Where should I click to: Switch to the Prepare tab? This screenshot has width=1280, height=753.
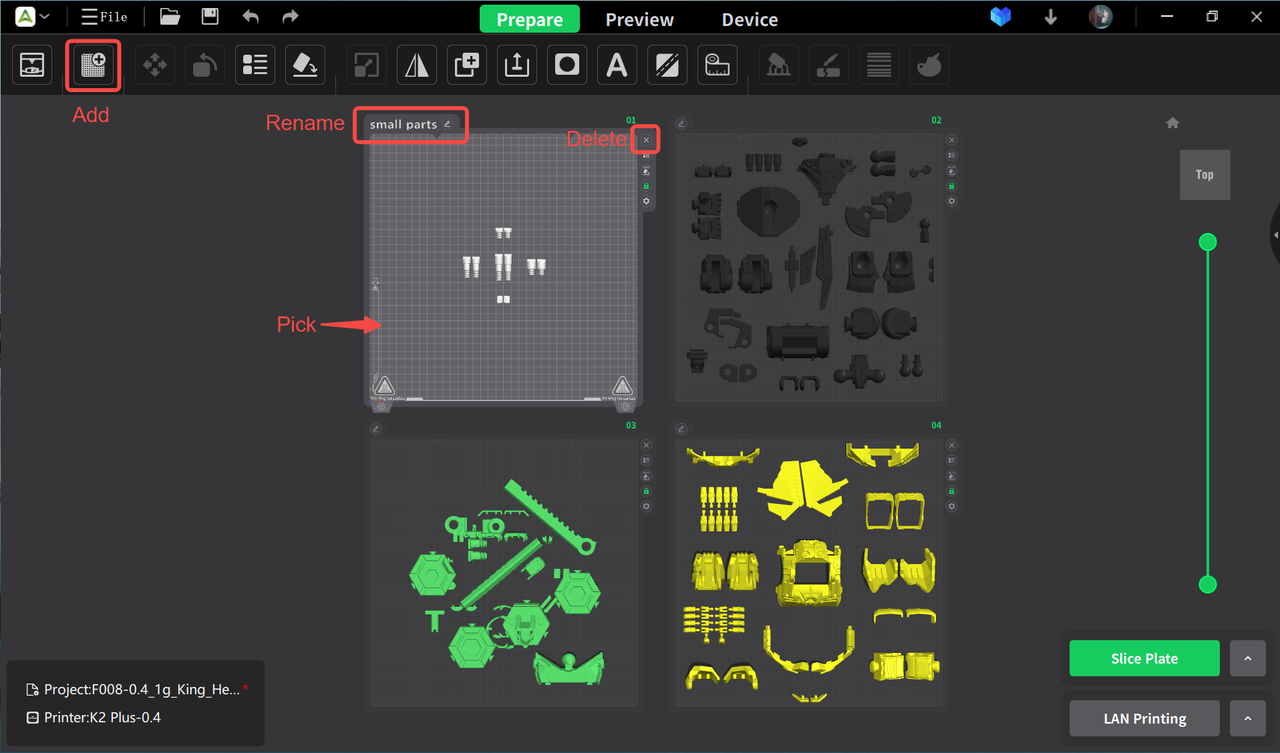530,19
